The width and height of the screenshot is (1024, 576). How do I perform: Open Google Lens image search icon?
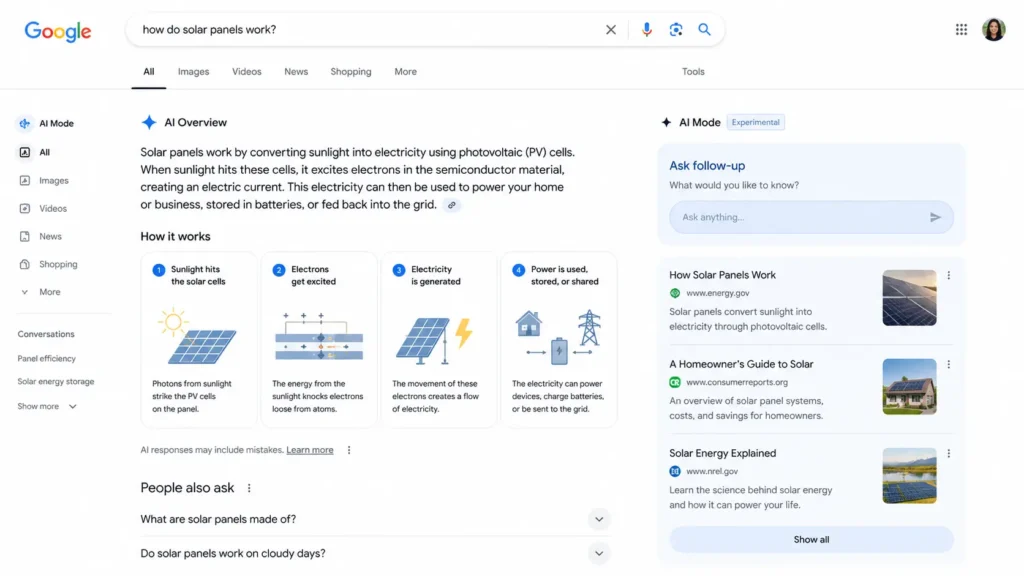[675, 29]
